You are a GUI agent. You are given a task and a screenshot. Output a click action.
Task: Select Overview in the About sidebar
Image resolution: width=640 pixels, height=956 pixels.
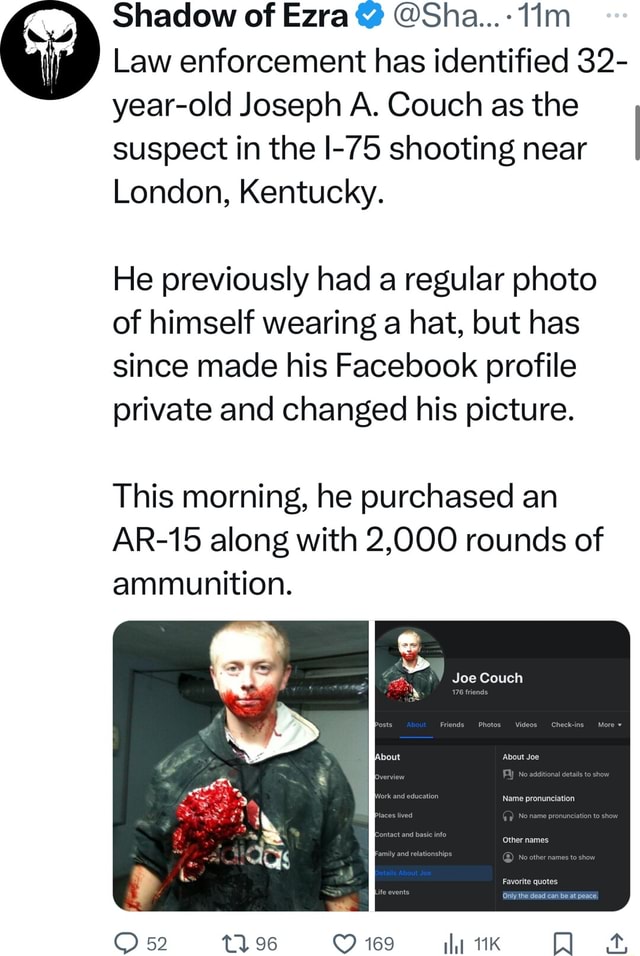[389, 776]
